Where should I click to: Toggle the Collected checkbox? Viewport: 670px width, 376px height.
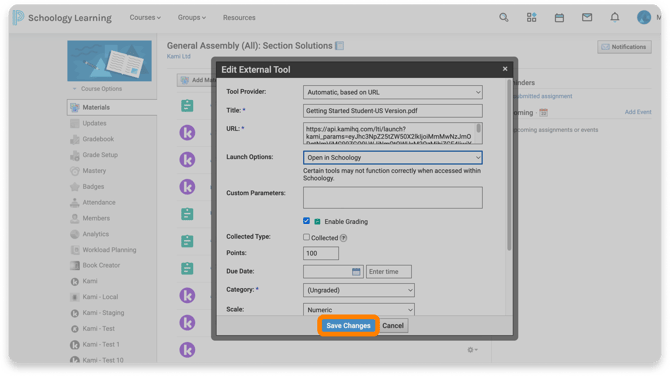[306, 237]
